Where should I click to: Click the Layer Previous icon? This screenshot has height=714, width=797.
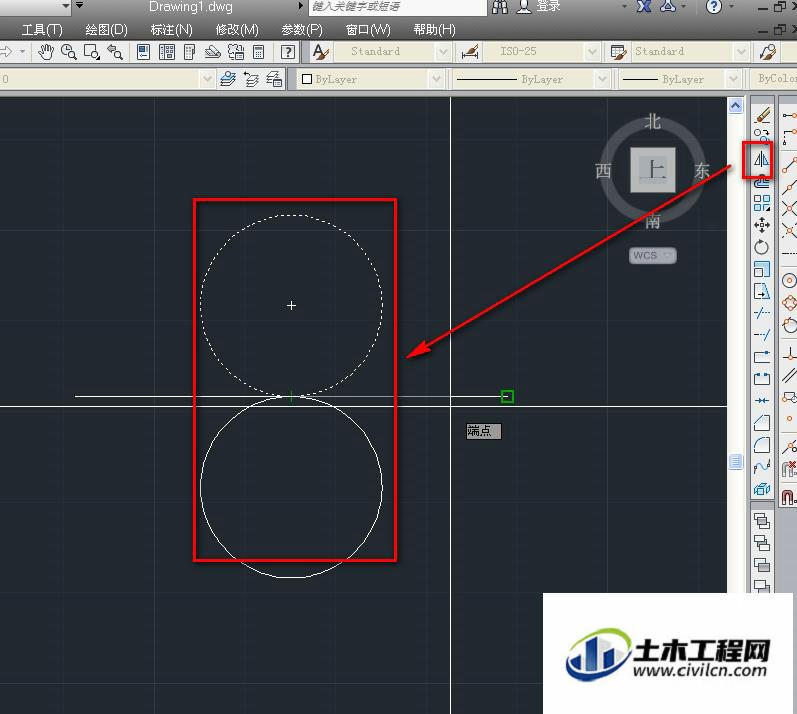(251, 79)
